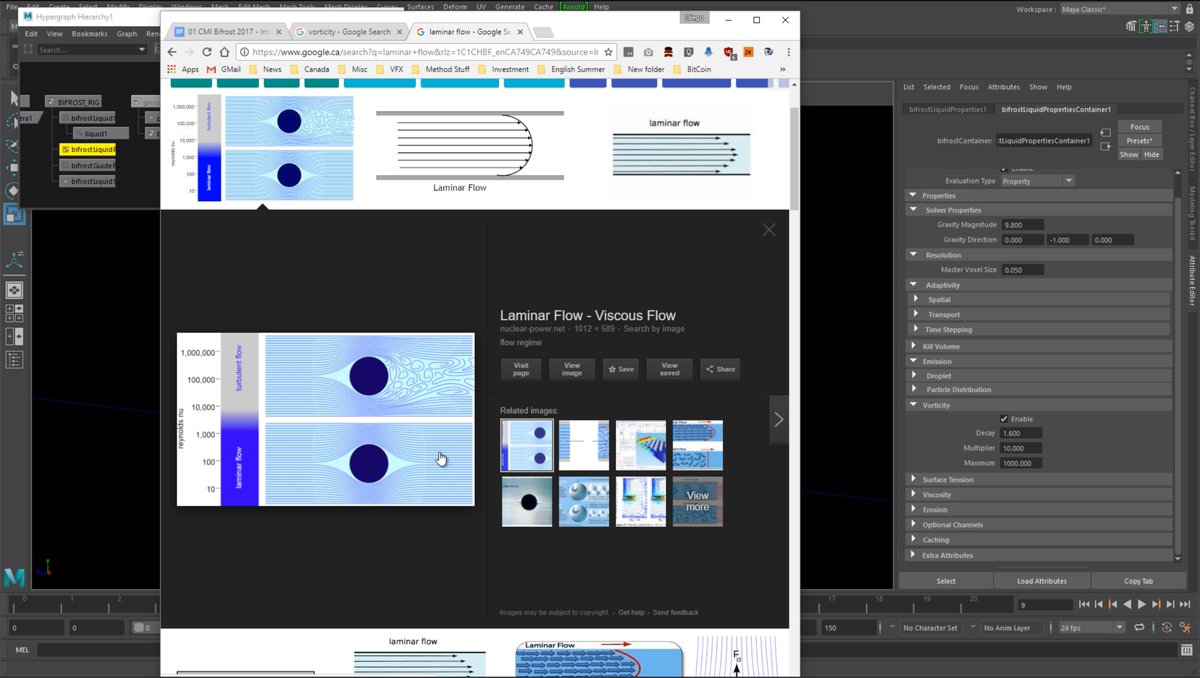The width and height of the screenshot is (1200, 678).
Task: Select BIFROST_RIG node in Hypergraph
Action: tap(73, 102)
